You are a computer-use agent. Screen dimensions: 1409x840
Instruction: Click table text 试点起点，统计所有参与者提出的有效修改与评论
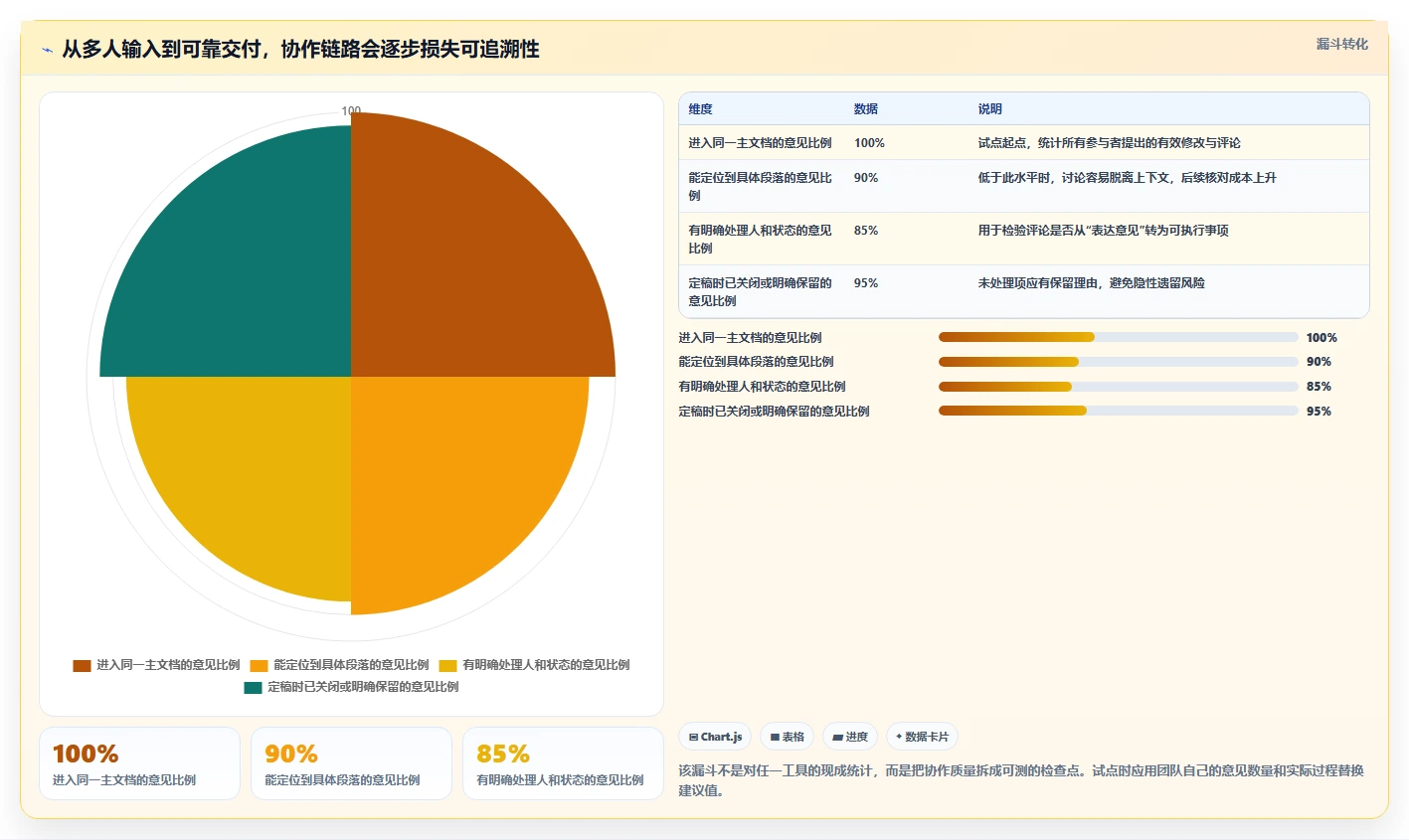coord(1109,143)
